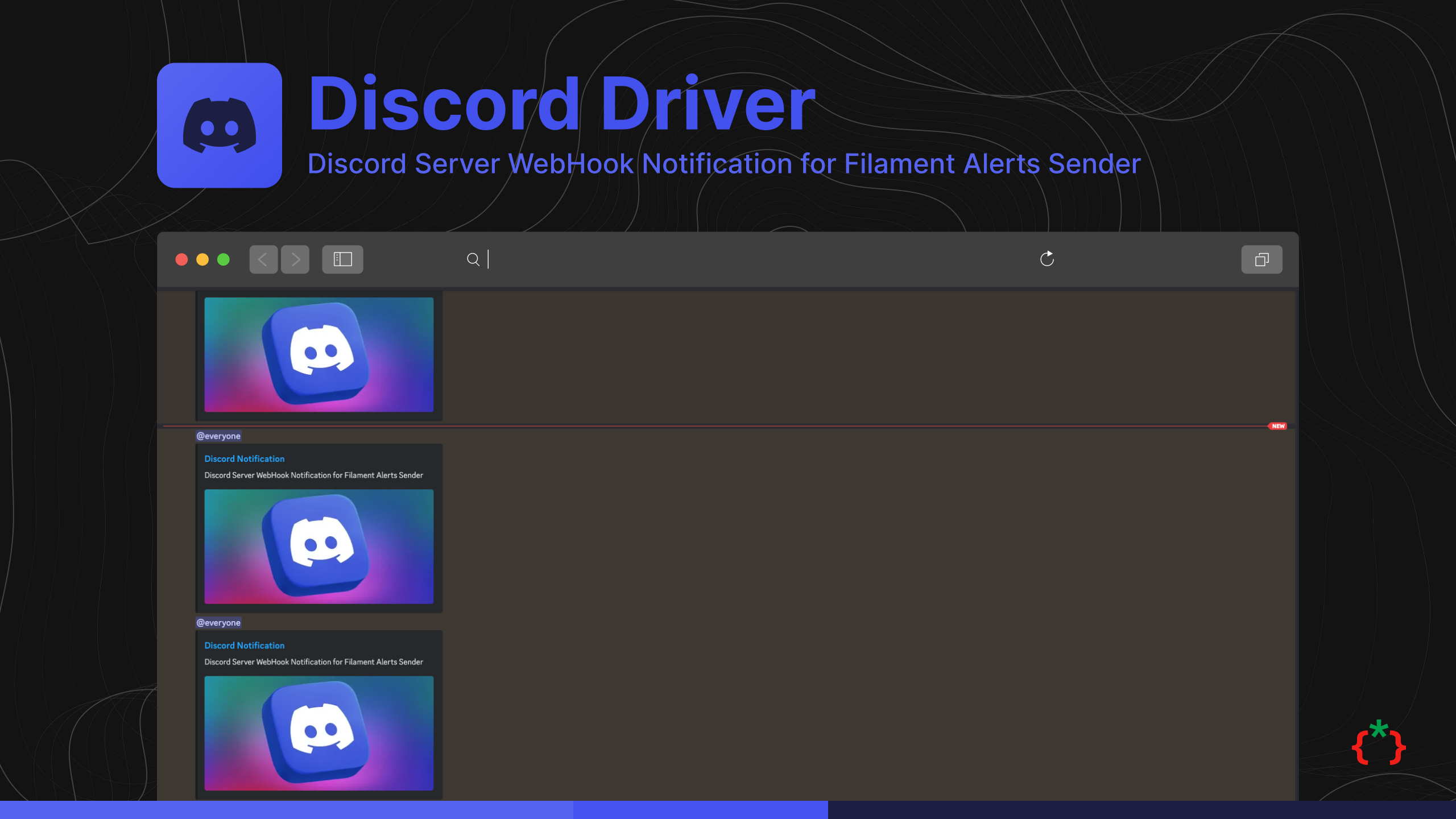Click the red curly-brace tomato logo
Screen dimensions: 1456x819
pos(1379,744)
